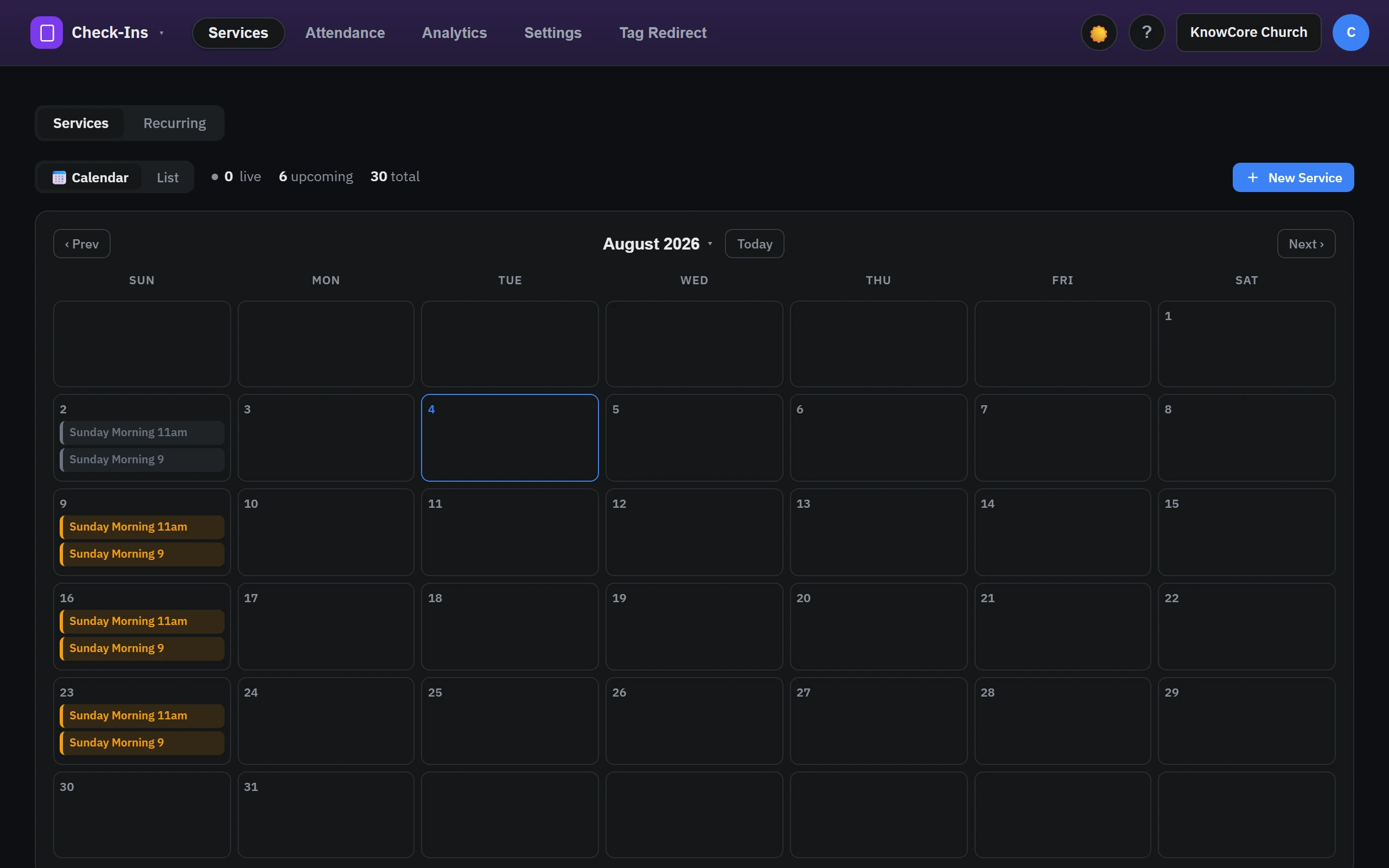Switch to the Settings tab
1389x868 pixels.
tap(553, 33)
